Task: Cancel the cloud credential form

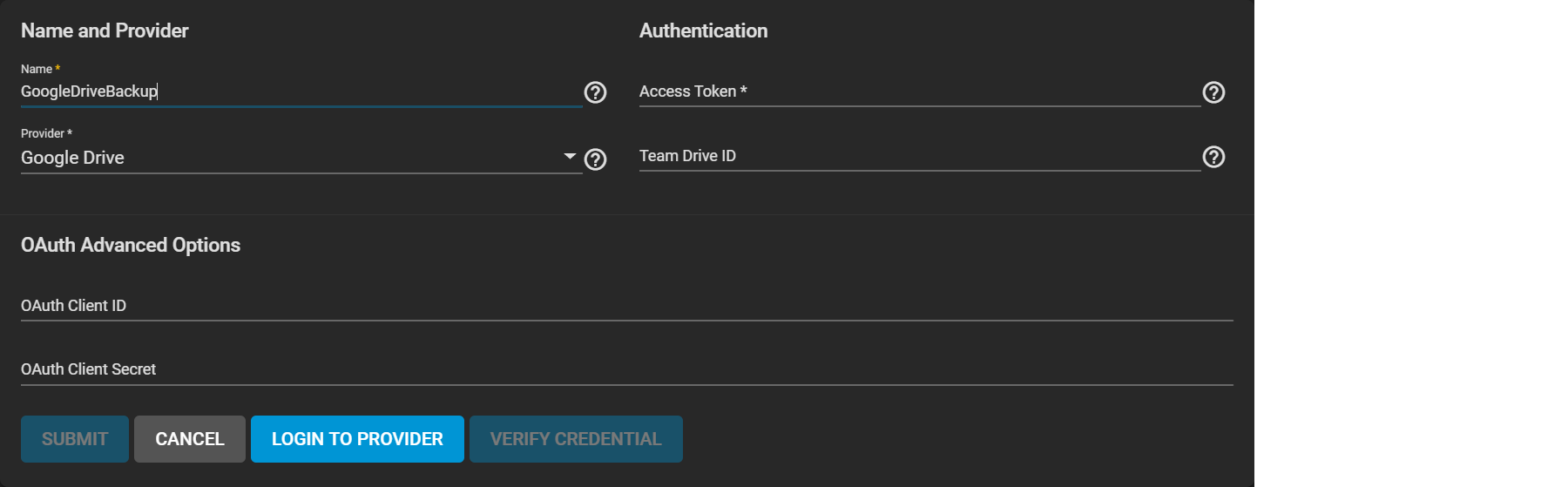Action: [190, 439]
